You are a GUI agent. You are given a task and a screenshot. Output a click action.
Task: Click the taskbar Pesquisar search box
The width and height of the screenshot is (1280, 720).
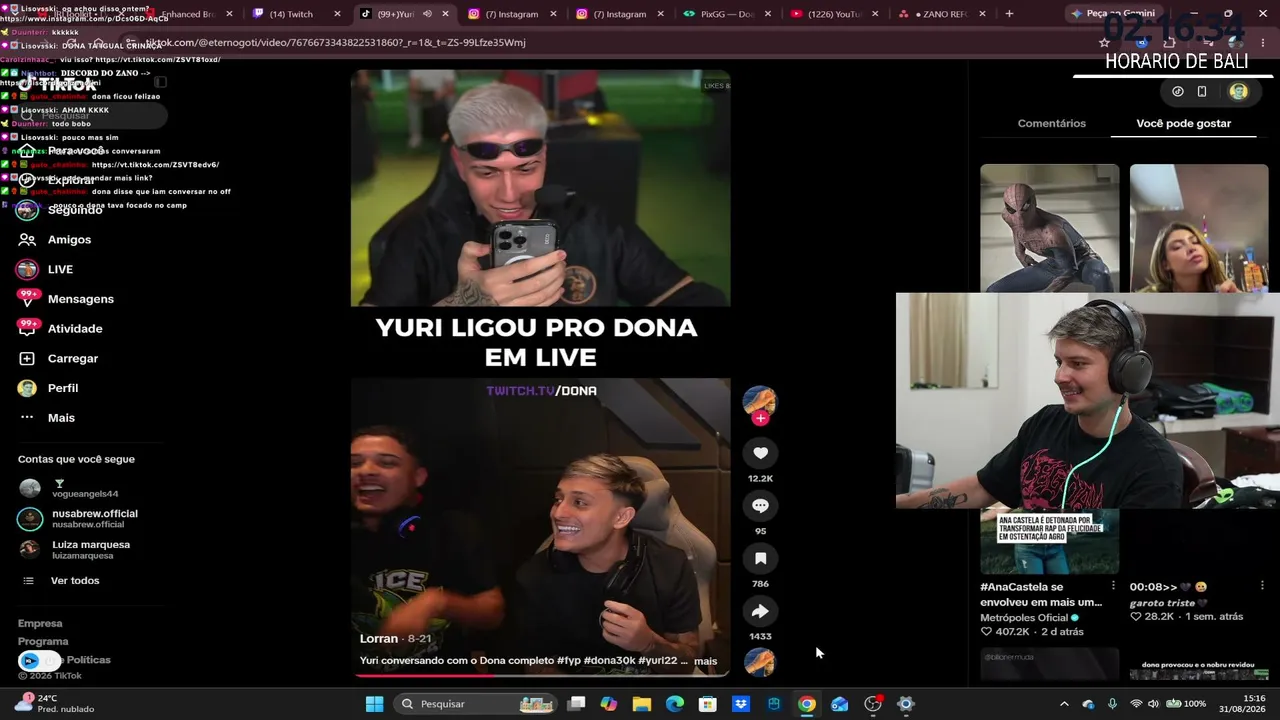click(475, 704)
